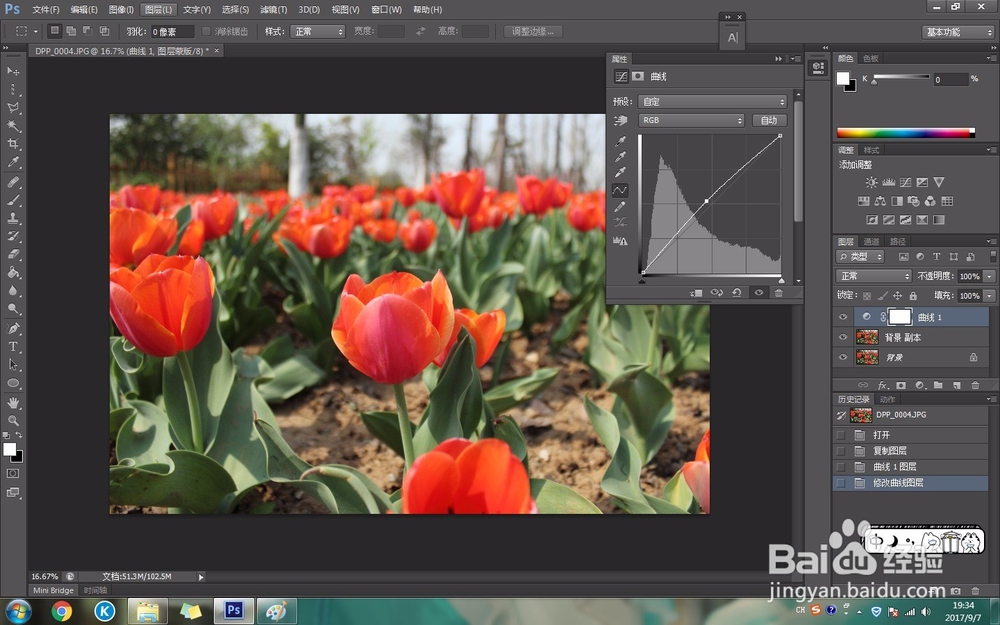Select the Horizontal Type tool in toolbox
The height and width of the screenshot is (625, 1000).
click(x=13, y=346)
